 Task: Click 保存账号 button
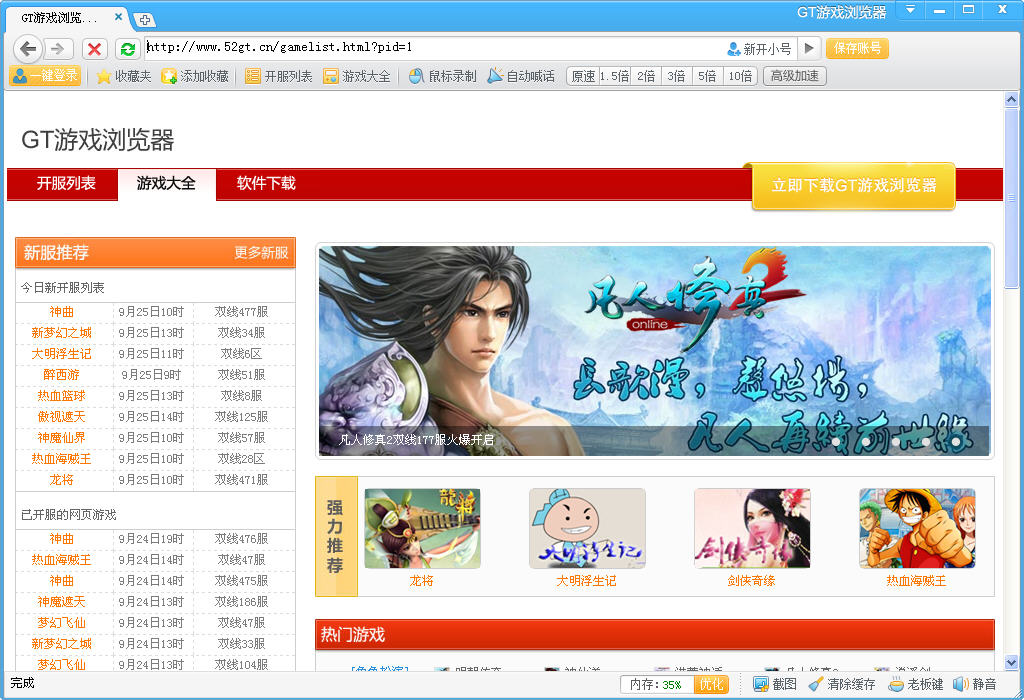click(x=857, y=48)
